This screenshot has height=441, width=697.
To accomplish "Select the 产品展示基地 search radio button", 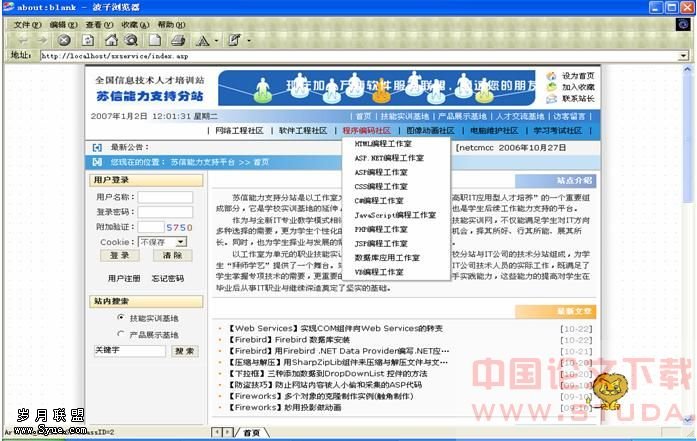I will 120,335.
